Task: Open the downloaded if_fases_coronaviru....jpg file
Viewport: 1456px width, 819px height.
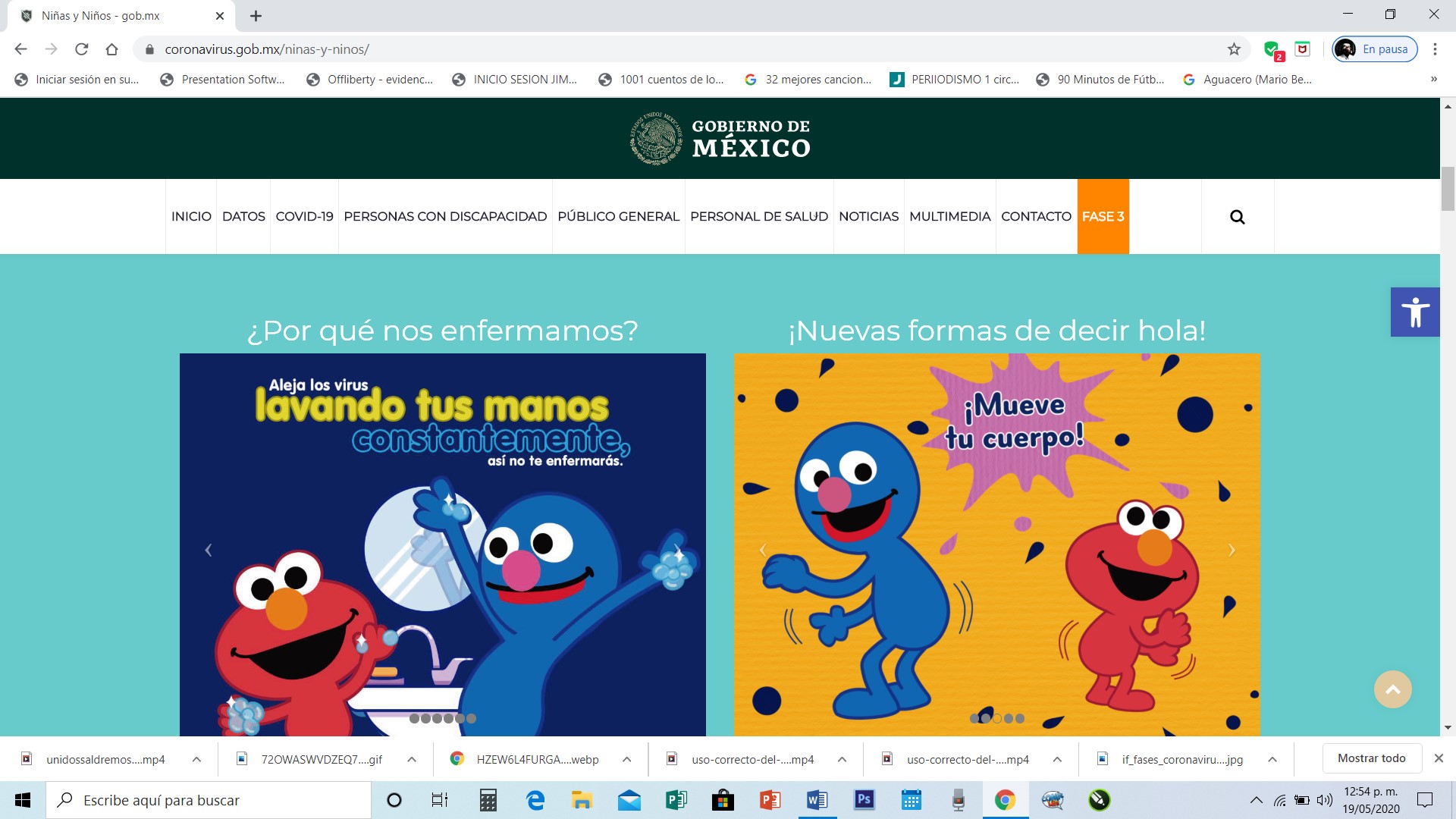Action: [1172, 759]
